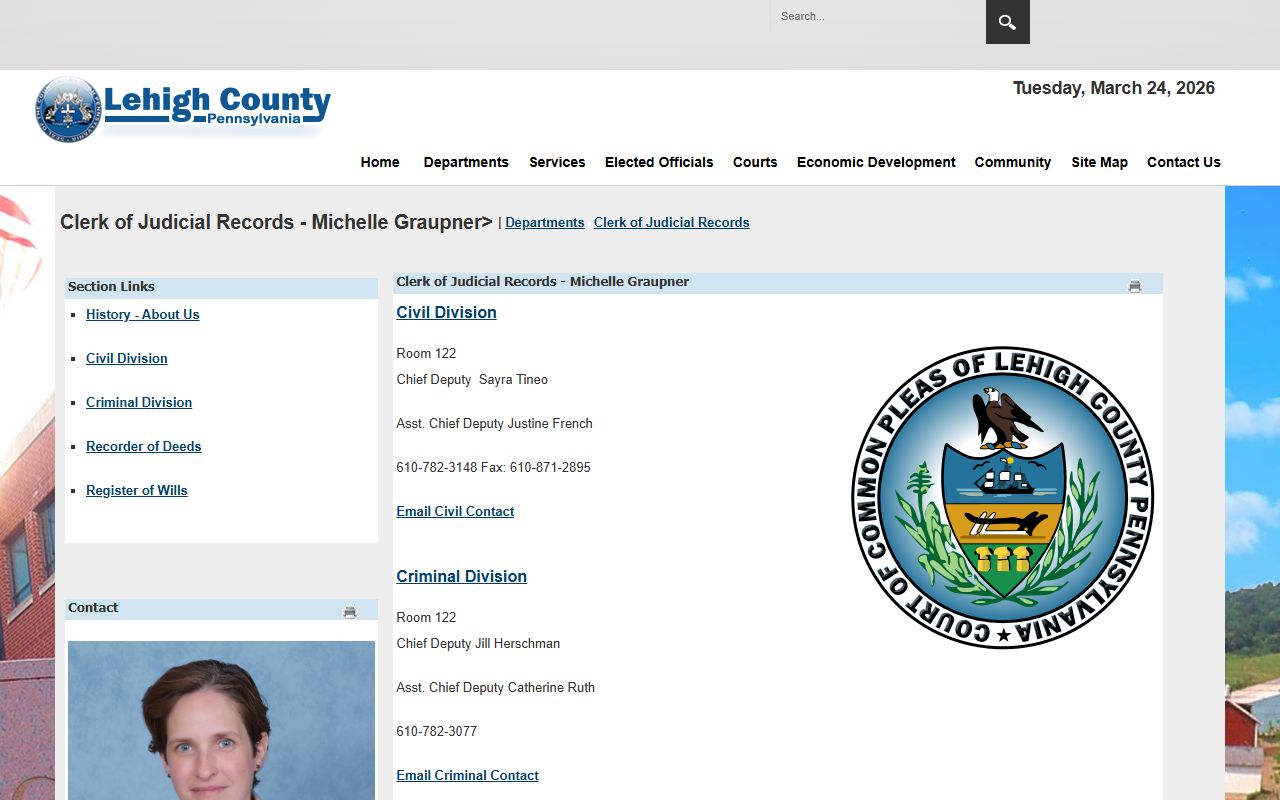Click the Email Criminal Contact link

(467, 775)
